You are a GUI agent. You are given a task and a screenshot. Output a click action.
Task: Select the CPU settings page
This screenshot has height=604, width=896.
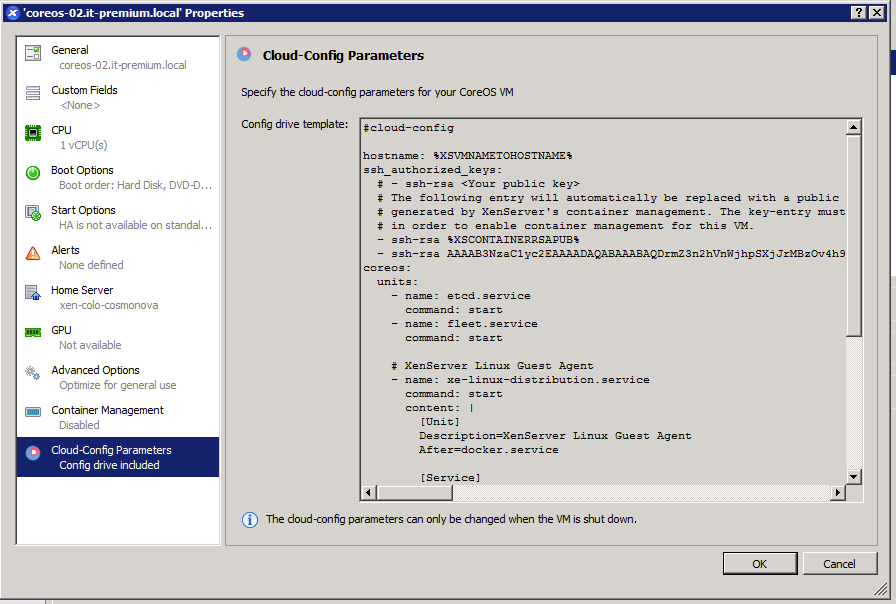point(118,137)
